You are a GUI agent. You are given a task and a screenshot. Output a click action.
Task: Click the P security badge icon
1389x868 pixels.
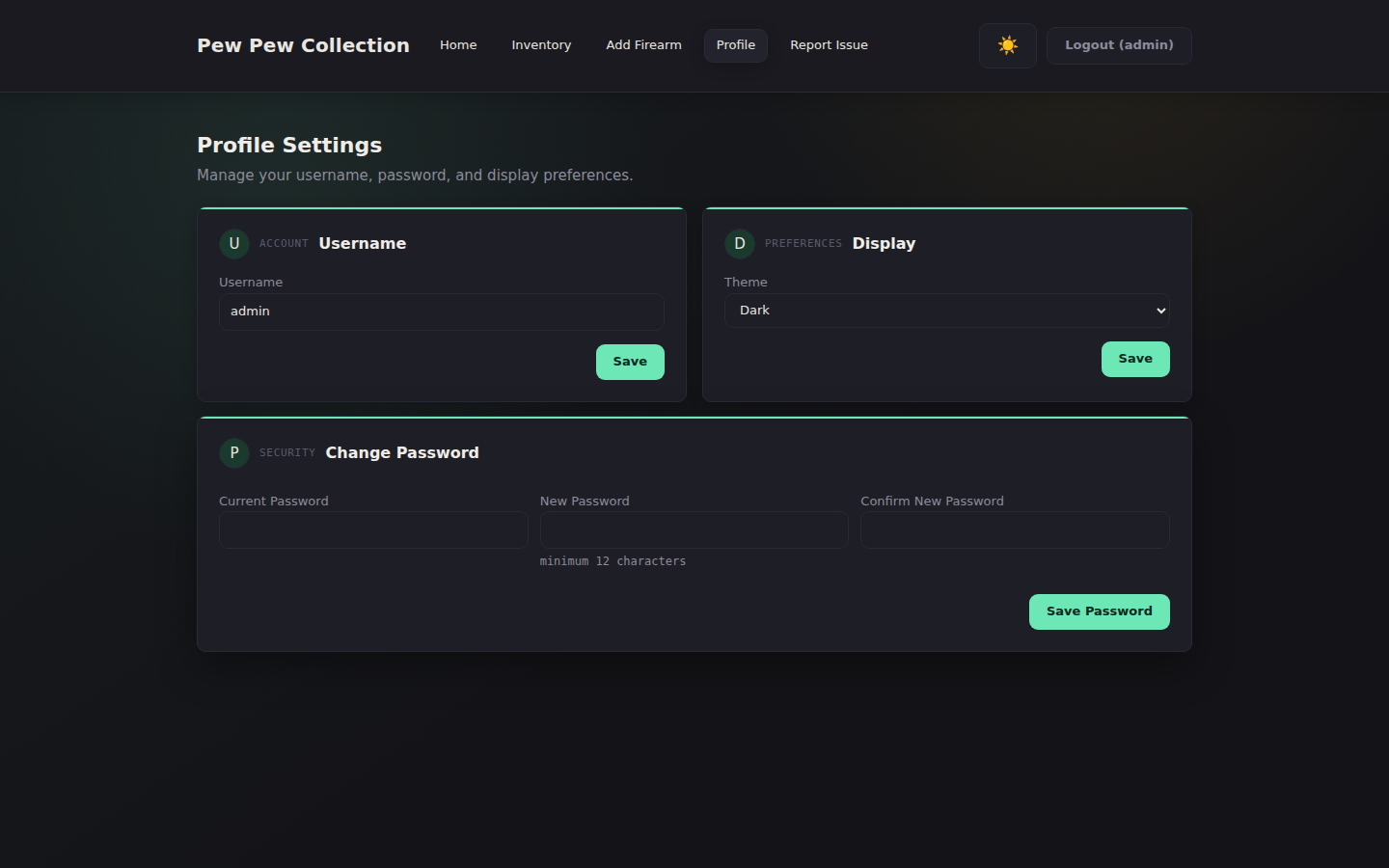[233, 452]
